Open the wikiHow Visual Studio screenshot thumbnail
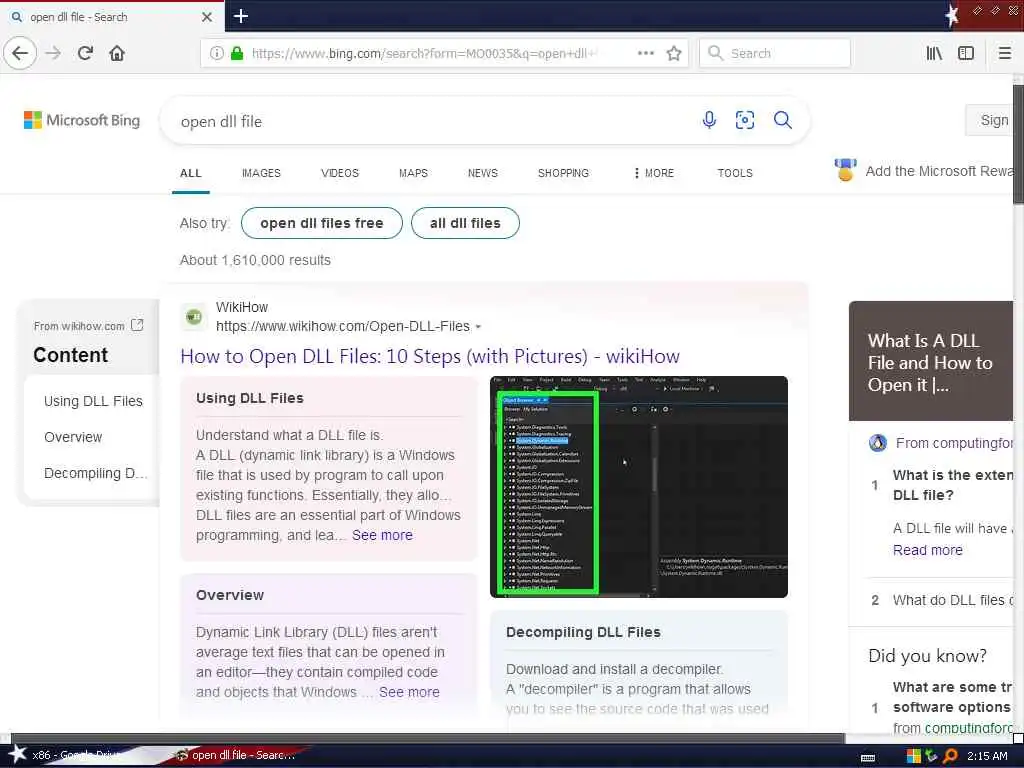Viewport: 1024px width, 768px height. (639, 487)
